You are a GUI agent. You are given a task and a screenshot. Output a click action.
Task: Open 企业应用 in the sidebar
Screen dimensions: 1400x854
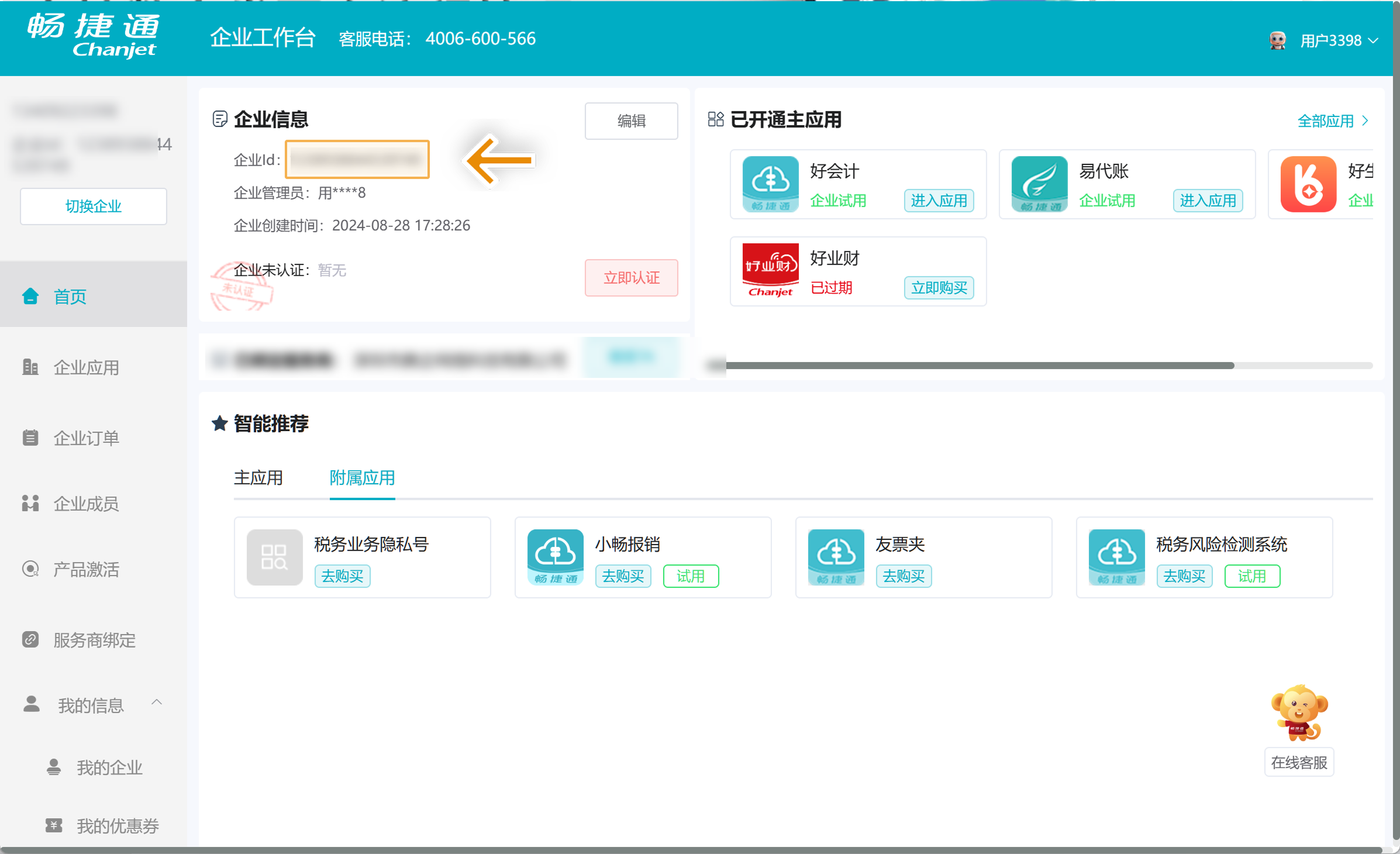tap(87, 367)
